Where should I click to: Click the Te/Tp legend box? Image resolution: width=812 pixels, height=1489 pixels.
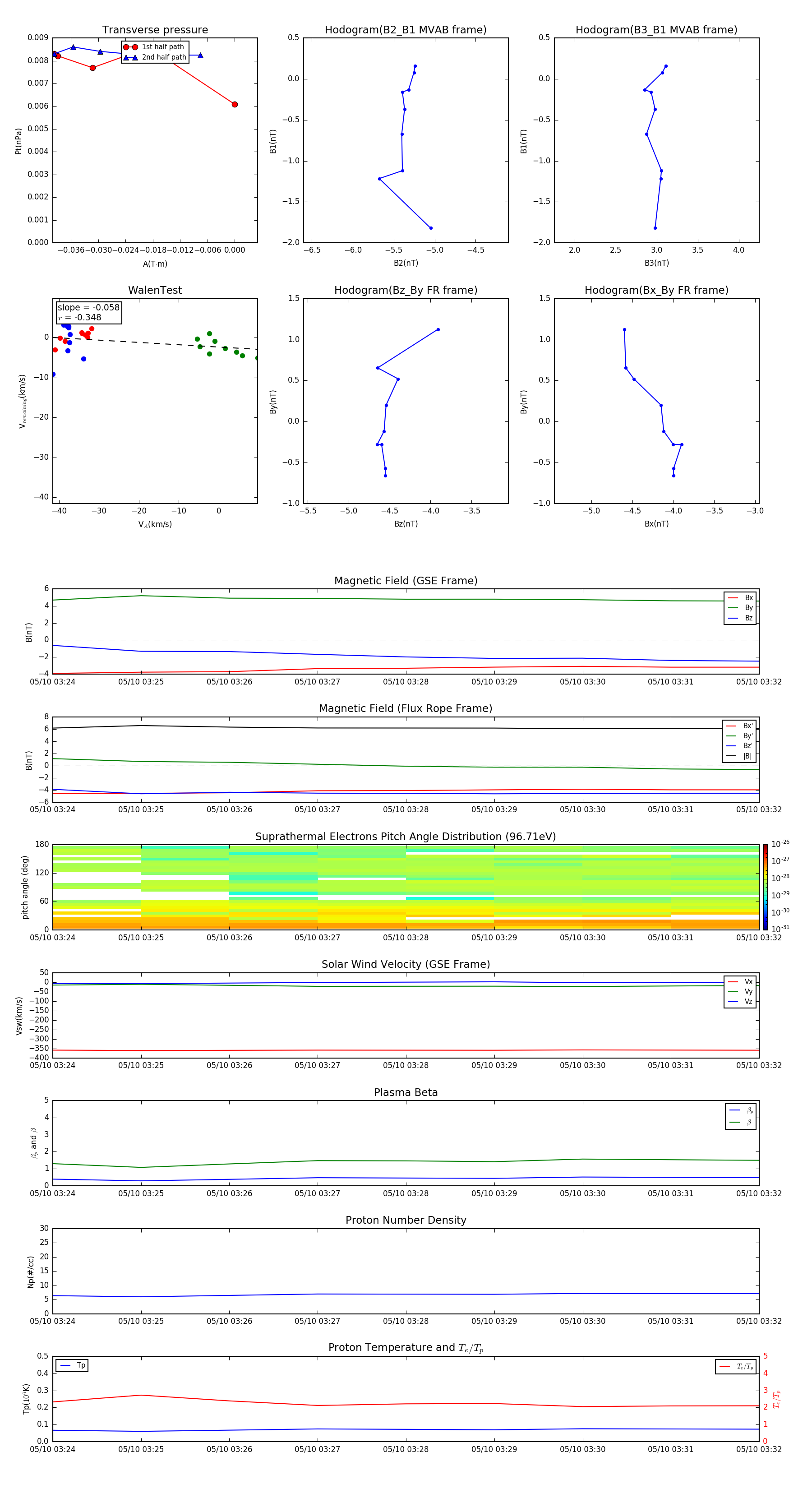pyautogui.click(x=735, y=1366)
